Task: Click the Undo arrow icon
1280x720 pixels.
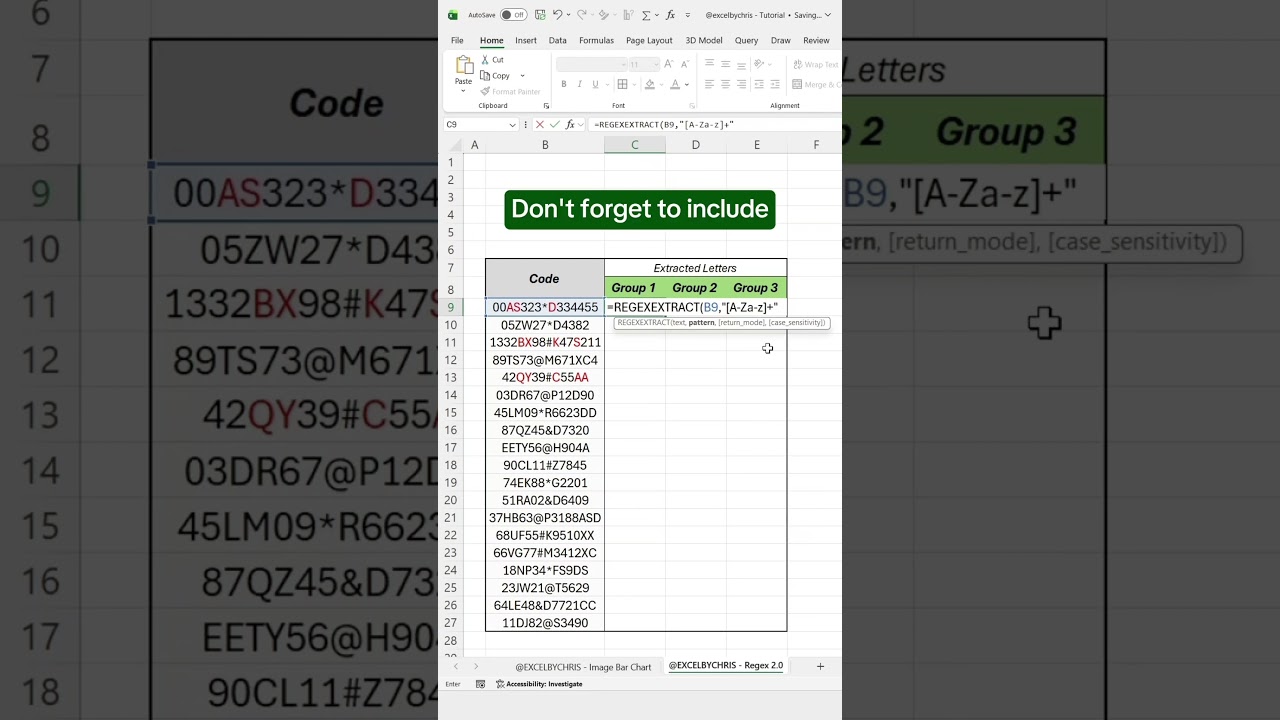Action: tap(557, 15)
